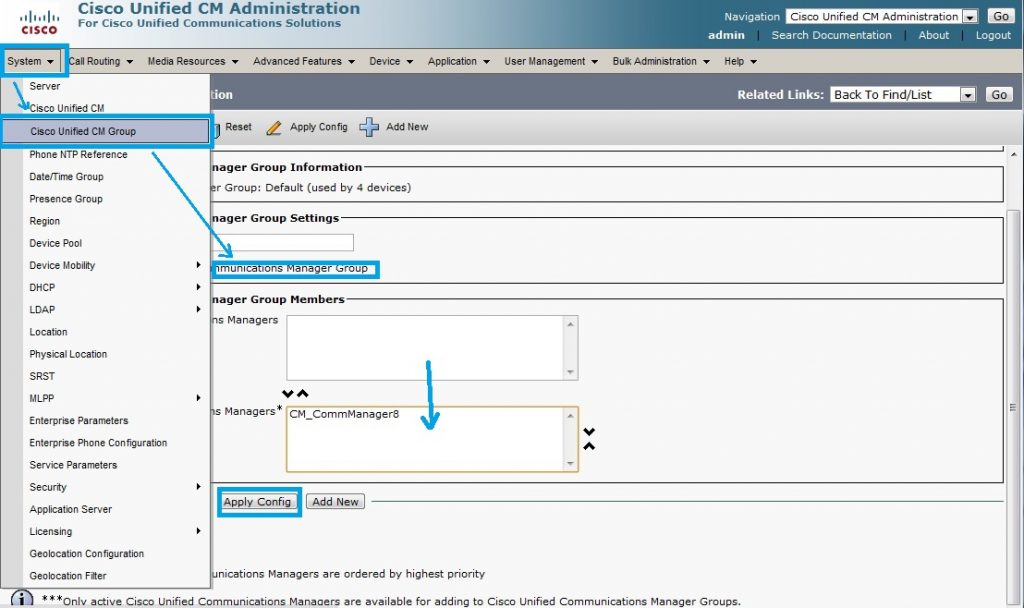Viewport: 1024px width, 608px height.
Task: Open the Device menu
Action: (x=391, y=61)
